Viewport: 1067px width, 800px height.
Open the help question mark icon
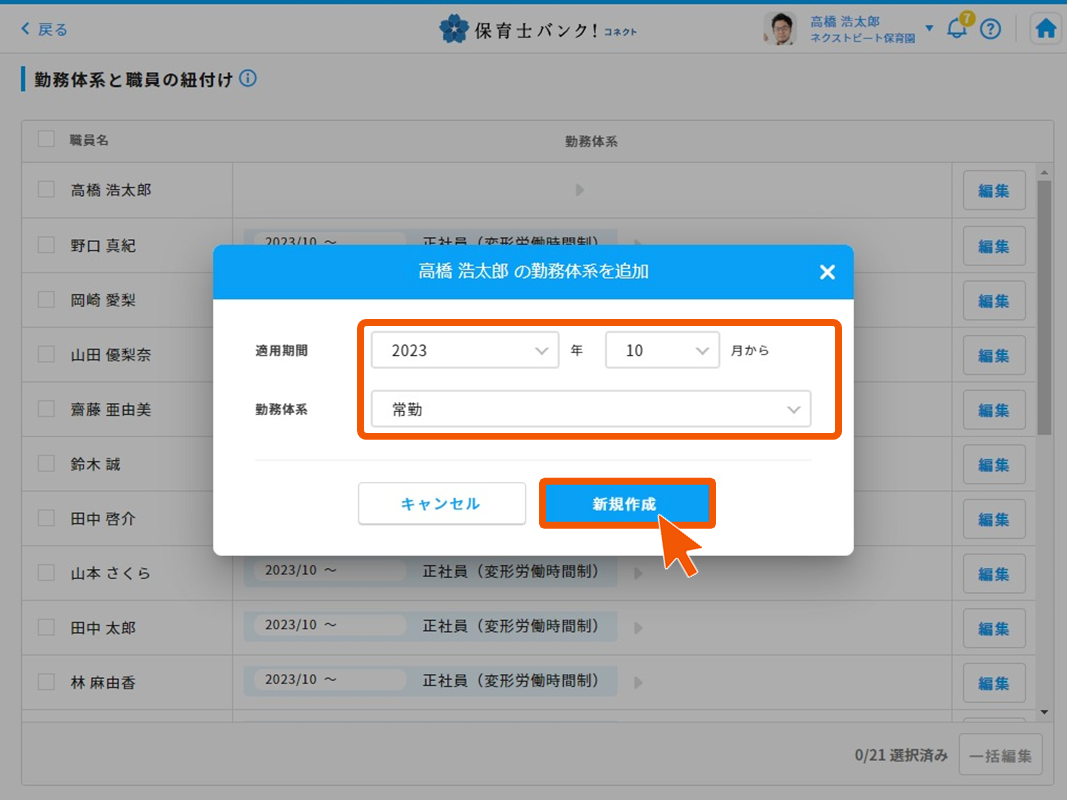990,29
